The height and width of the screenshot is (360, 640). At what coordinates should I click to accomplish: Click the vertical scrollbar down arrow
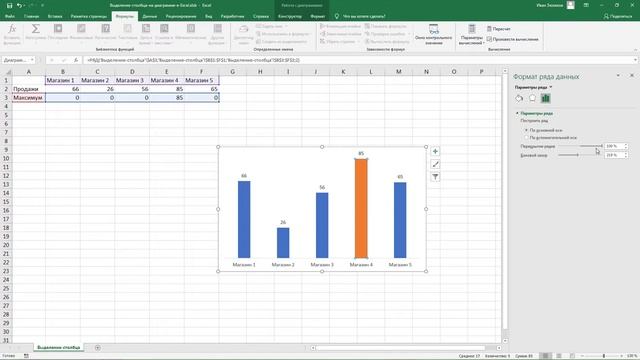505,340
